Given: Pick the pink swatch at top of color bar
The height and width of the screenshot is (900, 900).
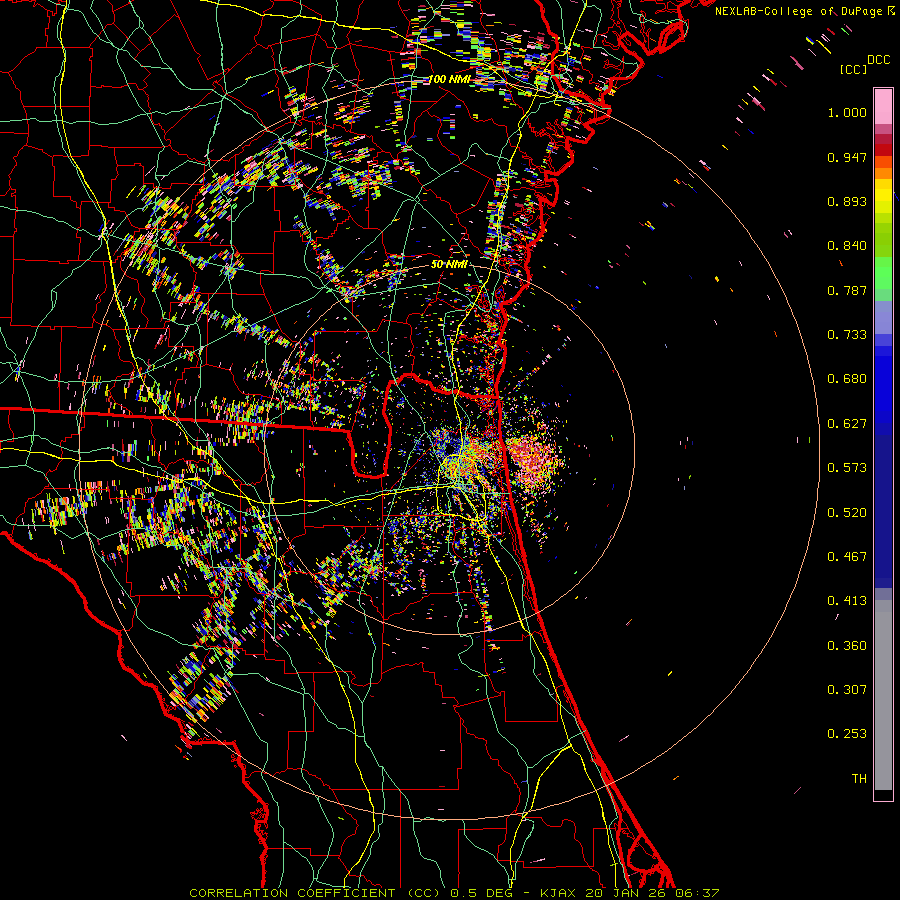Looking at the screenshot, I should (x=883, y=106).
